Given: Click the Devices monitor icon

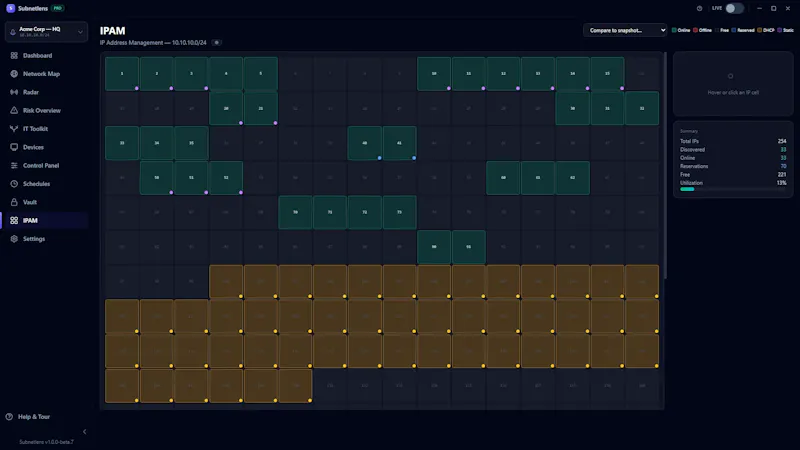Looking at the screenshot, I should point(14,147).
